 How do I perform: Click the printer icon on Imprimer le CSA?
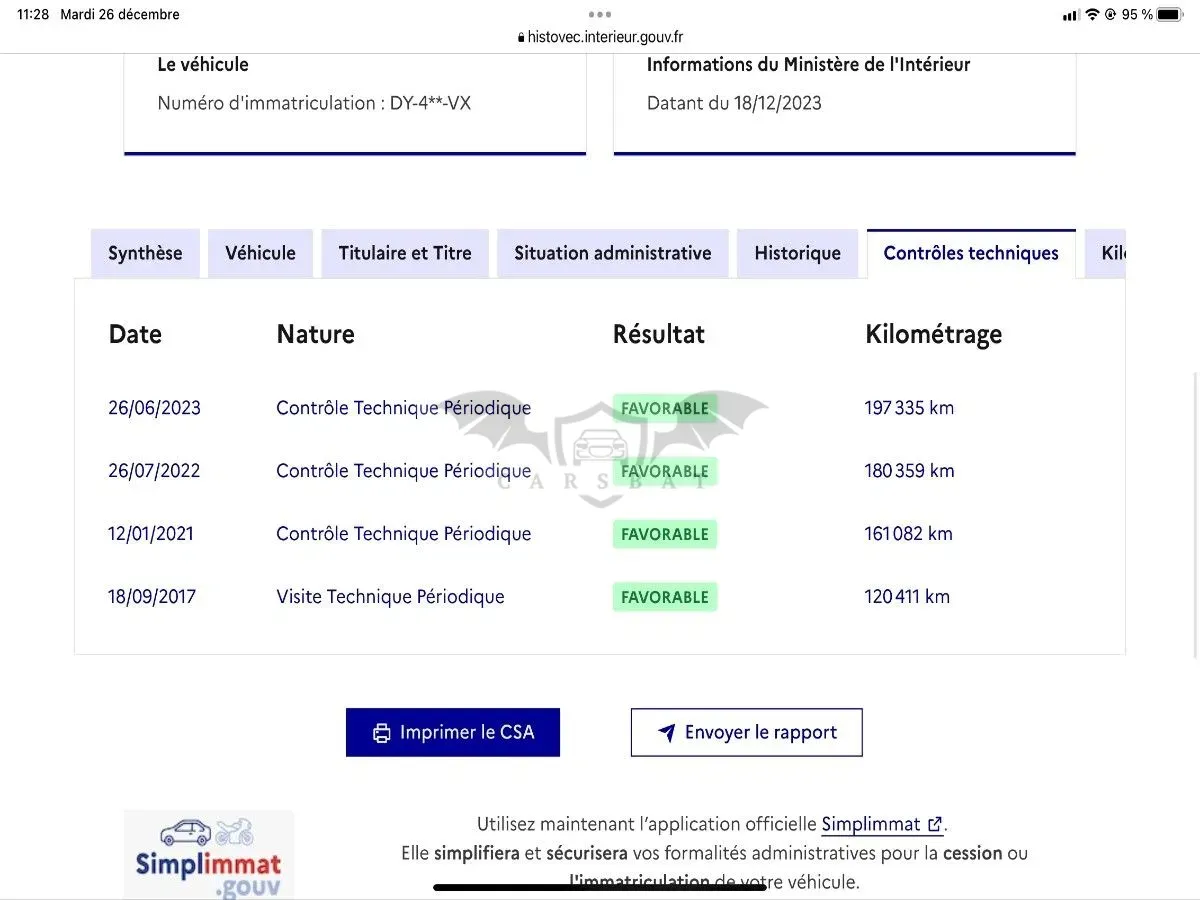coord(381,733)
